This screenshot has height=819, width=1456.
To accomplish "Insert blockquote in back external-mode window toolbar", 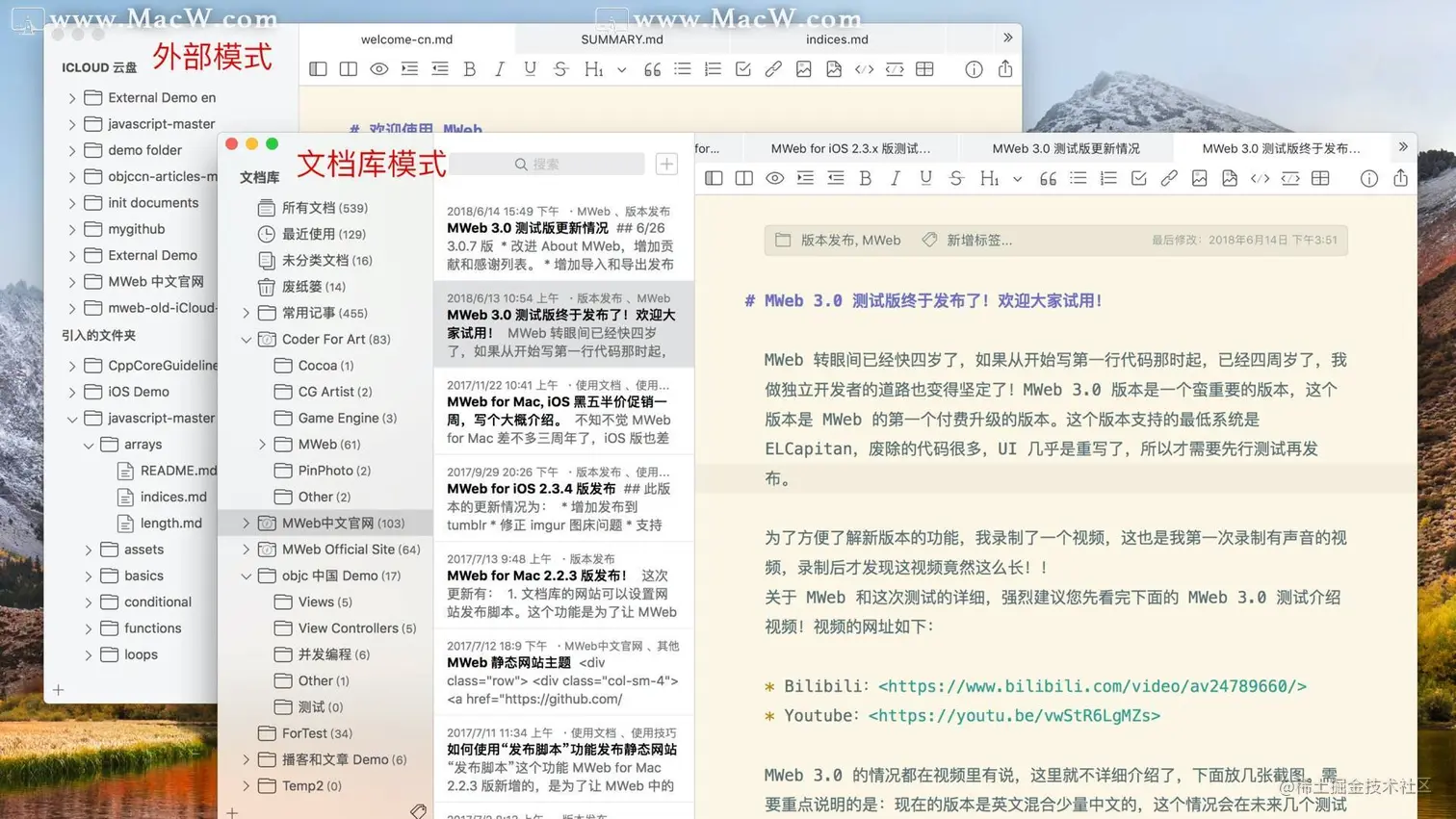I will [652, 69].
